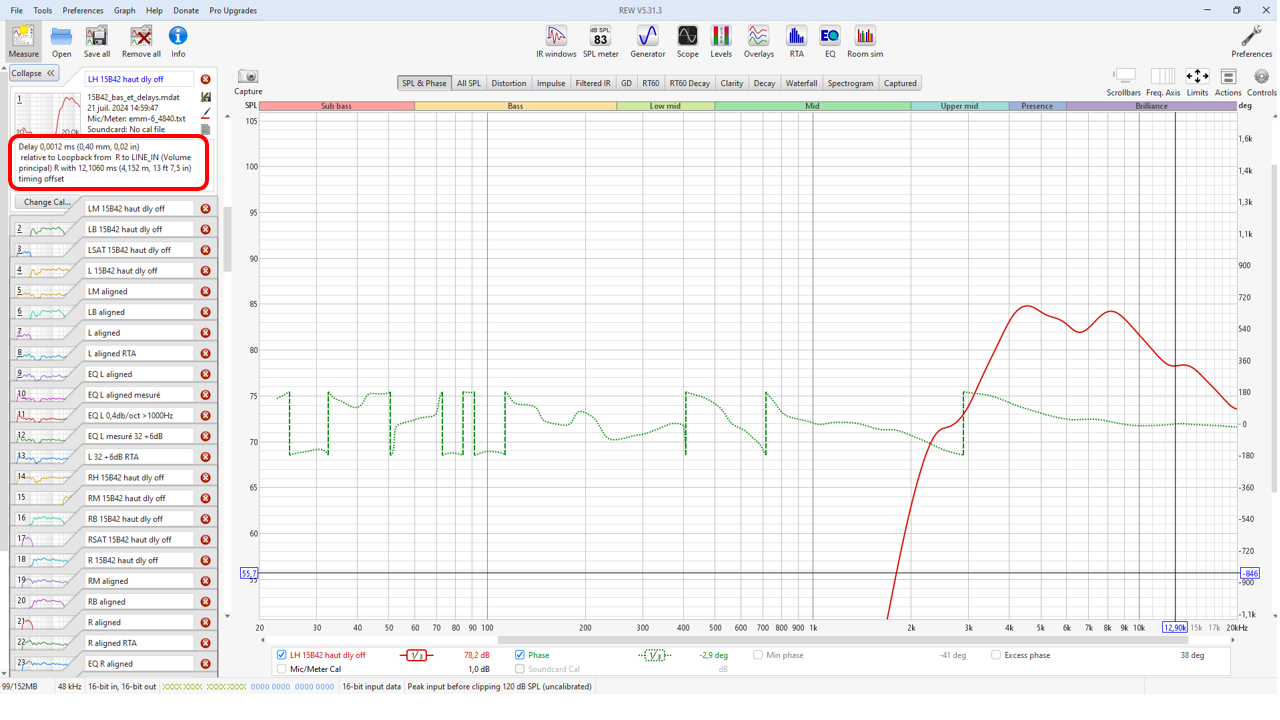Open the graph Limits control
This screenshot has height=720, width=1280.
[x=1197, y=78]
